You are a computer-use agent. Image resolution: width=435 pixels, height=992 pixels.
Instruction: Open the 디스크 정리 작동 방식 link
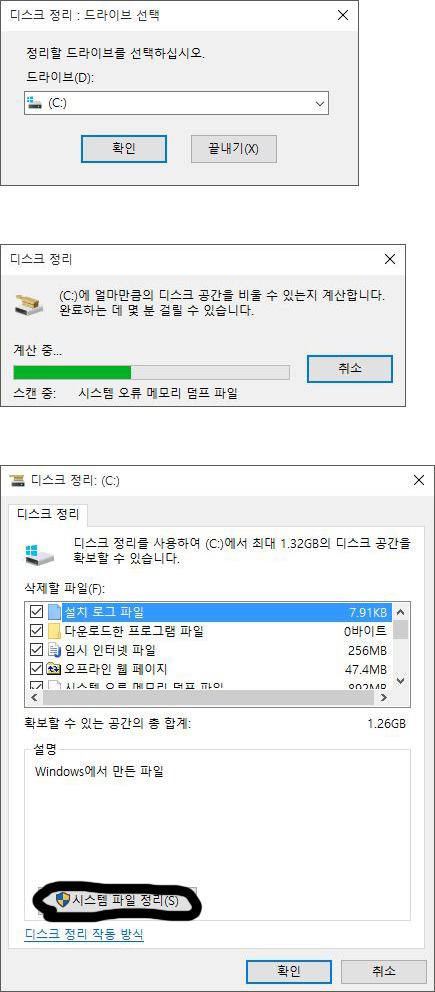coord(84,934)
